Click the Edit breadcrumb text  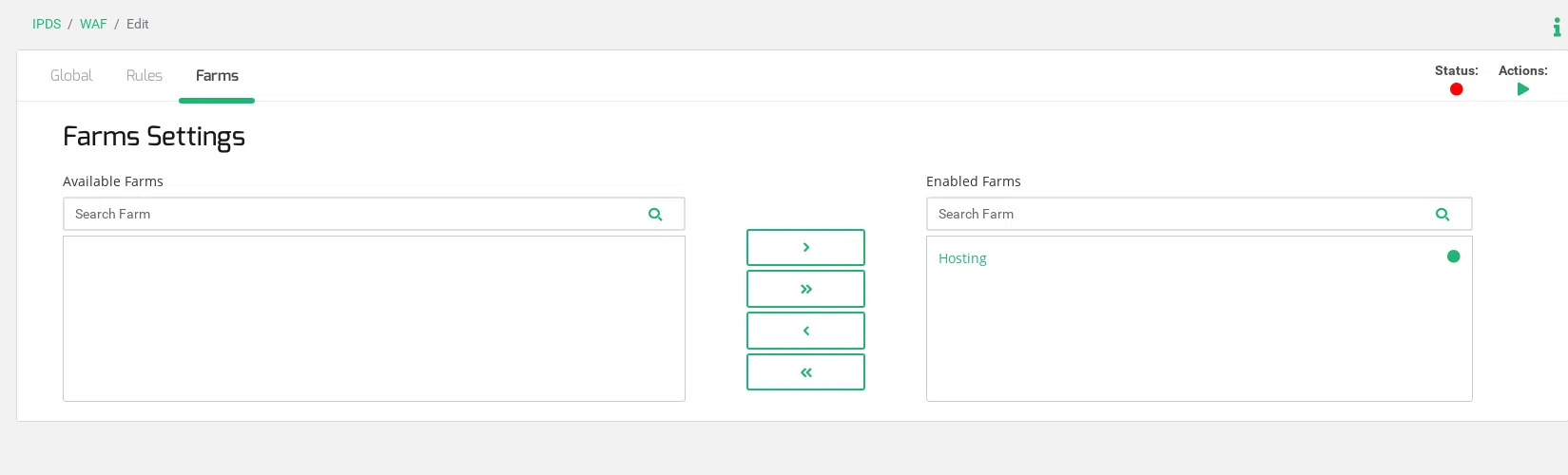[138, 24]
